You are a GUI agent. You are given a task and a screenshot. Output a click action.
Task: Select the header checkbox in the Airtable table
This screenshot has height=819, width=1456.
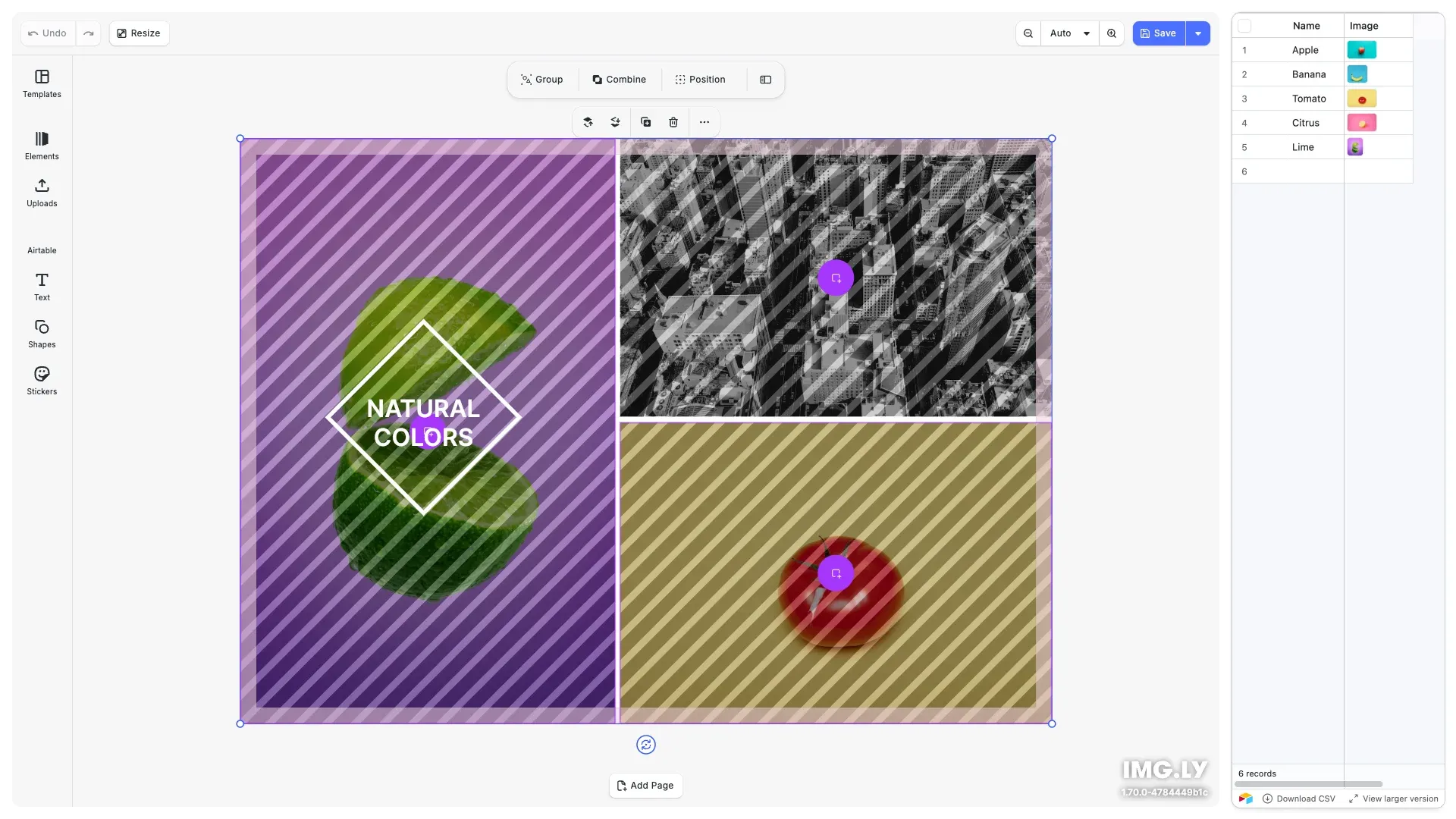tap(1245, 26)
